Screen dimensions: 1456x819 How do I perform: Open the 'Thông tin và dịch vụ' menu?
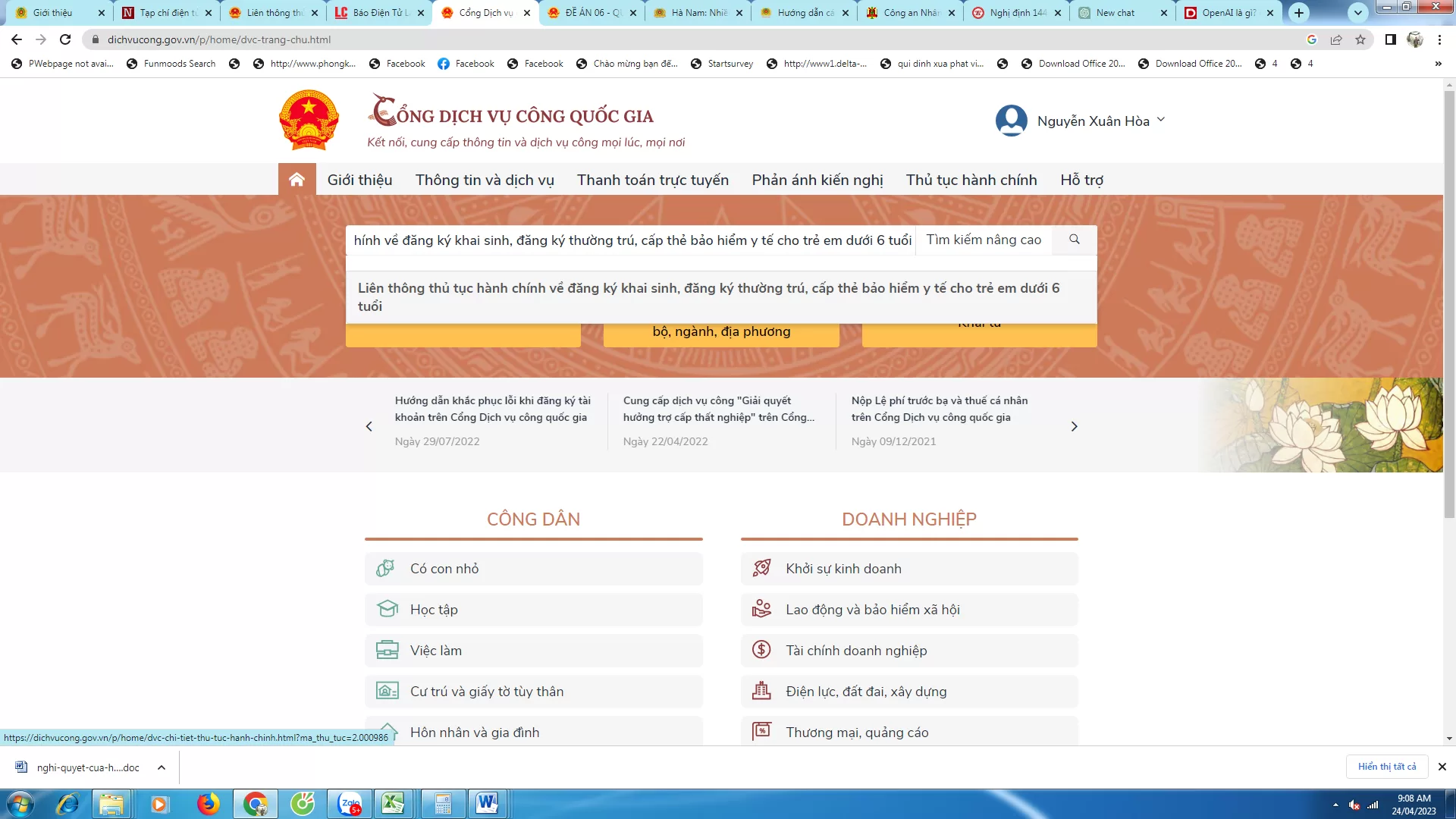tap(485, 180)
